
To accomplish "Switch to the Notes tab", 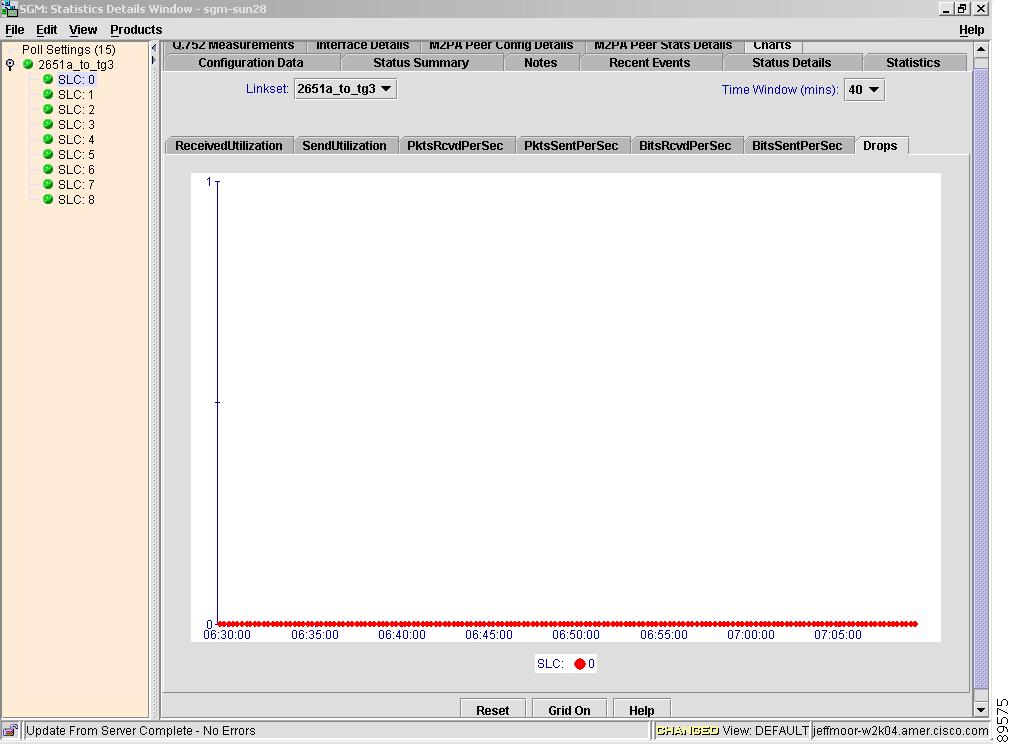I will click(x=540, y=63).
